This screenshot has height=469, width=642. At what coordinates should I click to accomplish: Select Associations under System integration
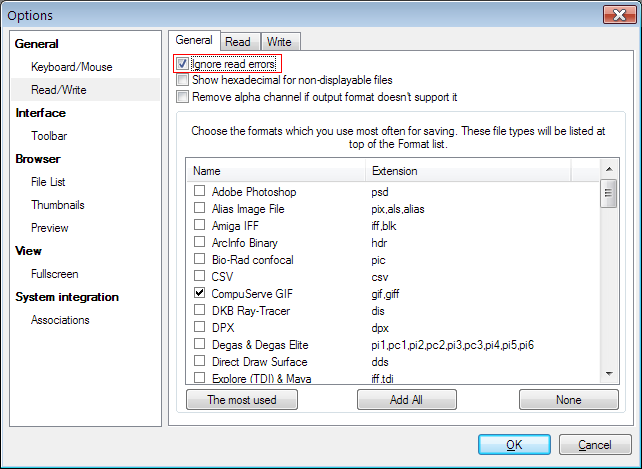(60, 320)
